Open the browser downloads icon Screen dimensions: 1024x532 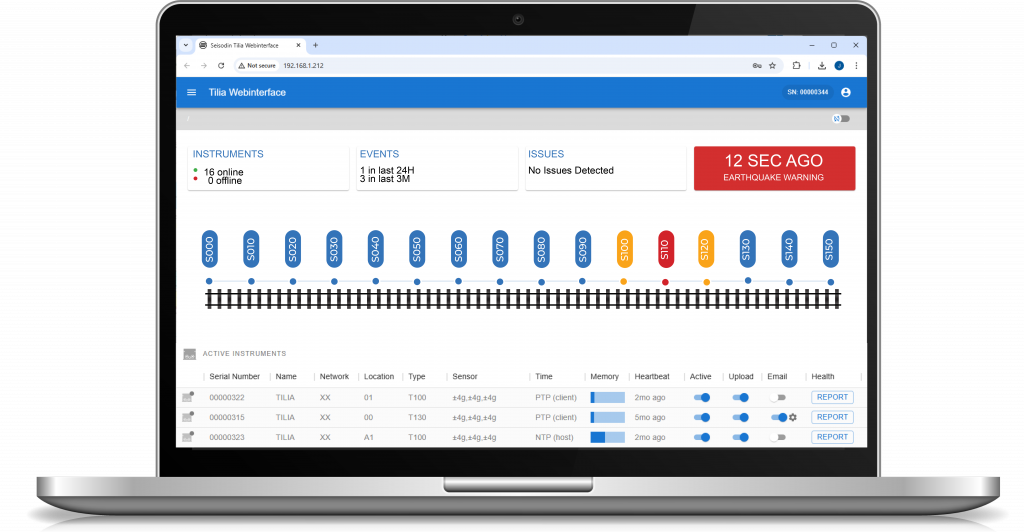pyautogui.click(x=822, y=66)
